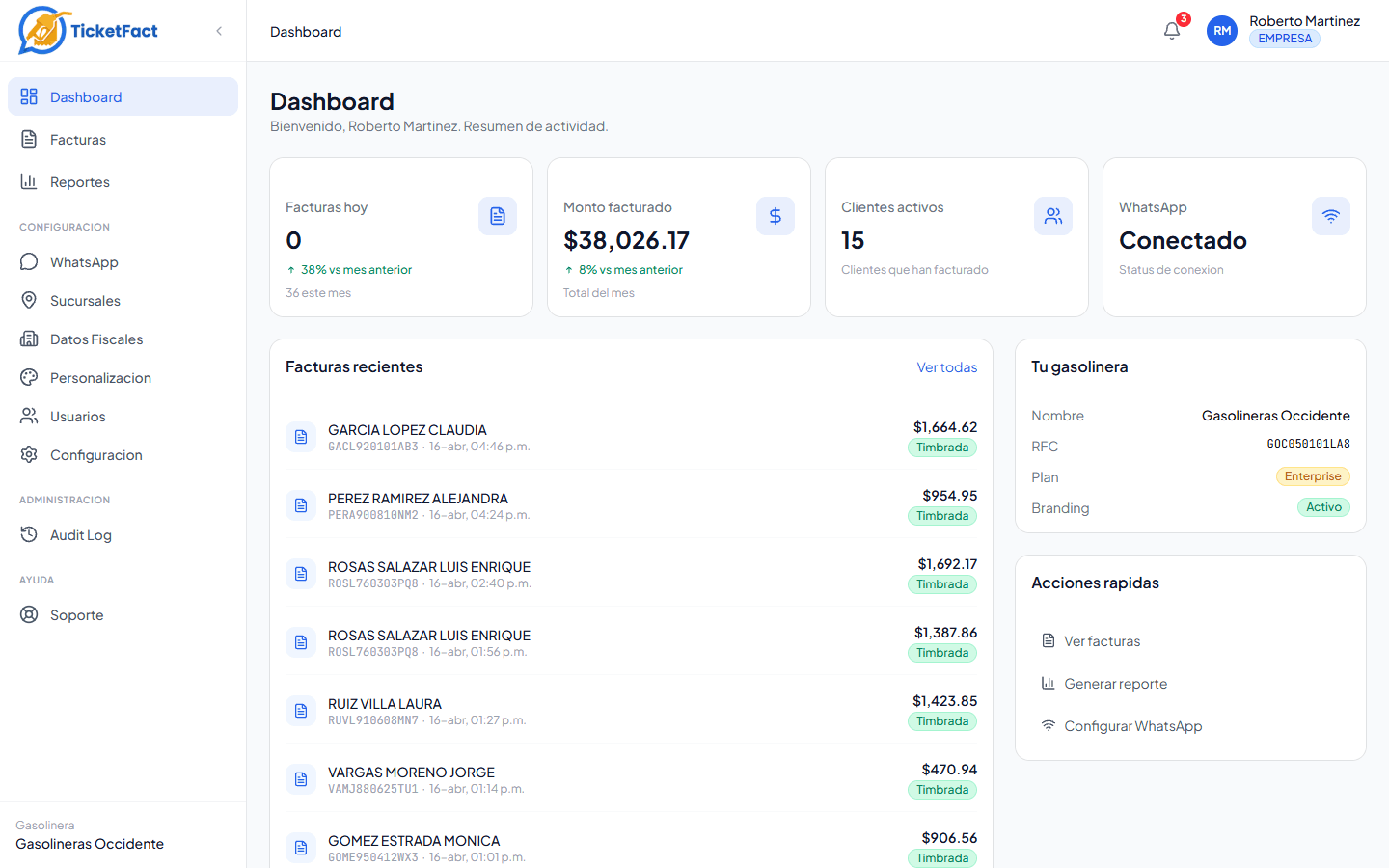Image resolution: width=1389 pixels, height=868 pixels.
Task: Click the WhatsApp signal icon on Conectado card
Action: pos(1331,216)
